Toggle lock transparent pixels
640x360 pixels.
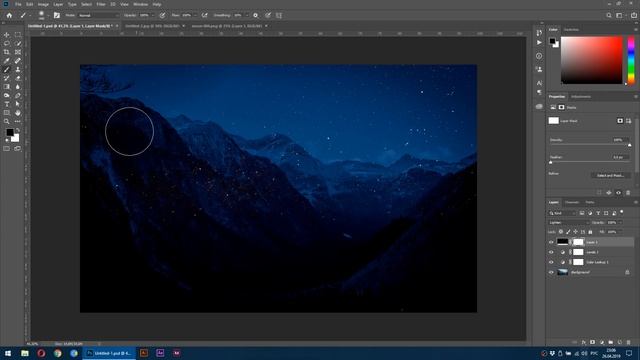tap(561, 232)
